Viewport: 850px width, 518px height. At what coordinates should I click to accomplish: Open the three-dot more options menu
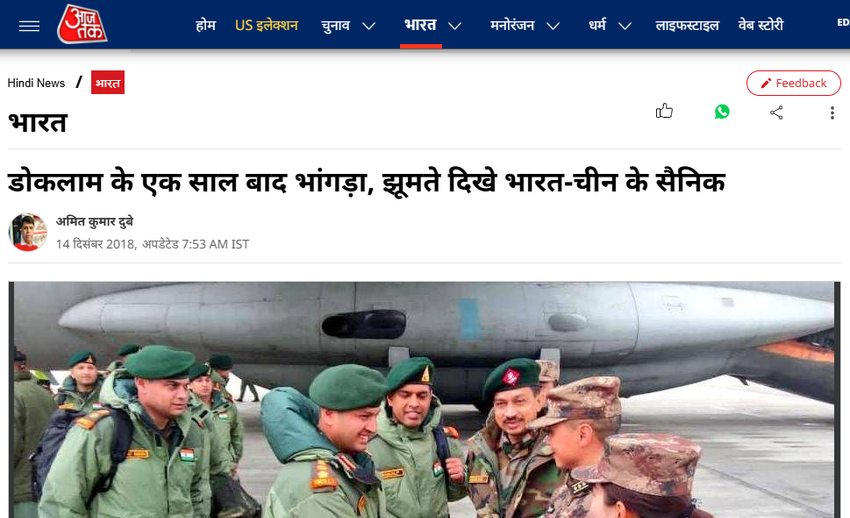[x=832, y=113]
